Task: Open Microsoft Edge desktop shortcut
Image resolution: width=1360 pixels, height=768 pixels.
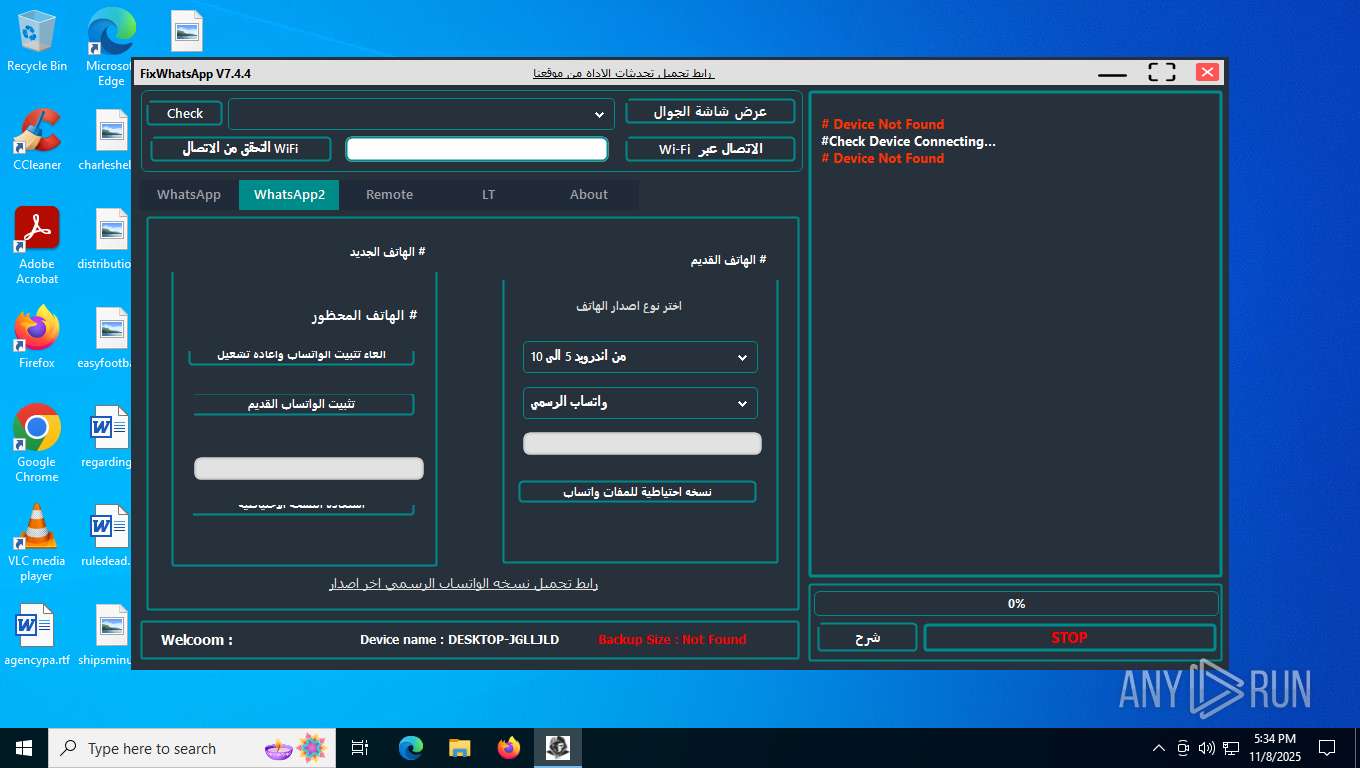Action: 109,47
